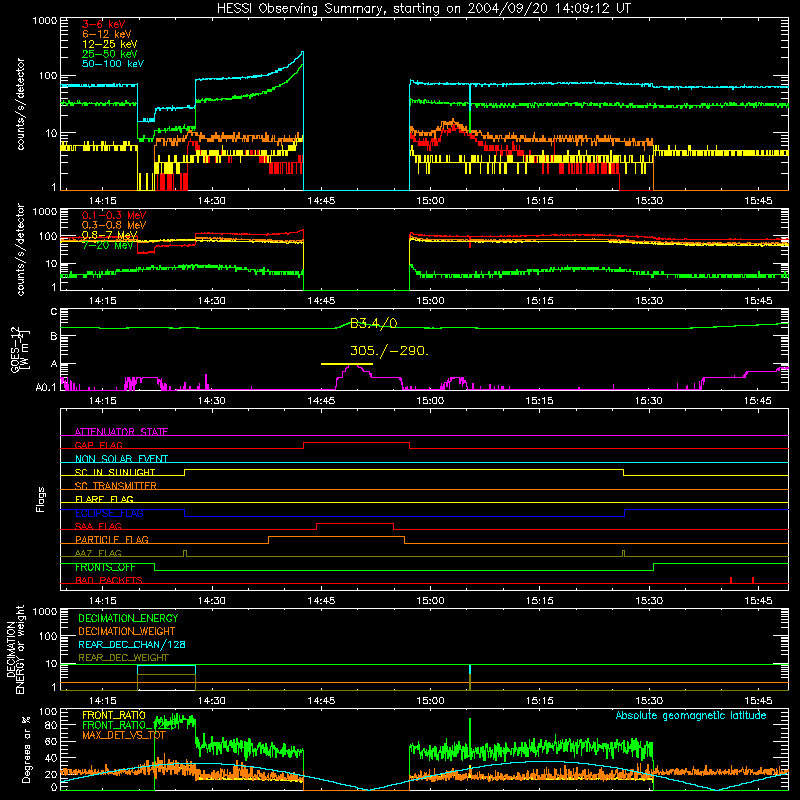
Task: Click the GOES-12 axis label
Action: coord(20,349)
